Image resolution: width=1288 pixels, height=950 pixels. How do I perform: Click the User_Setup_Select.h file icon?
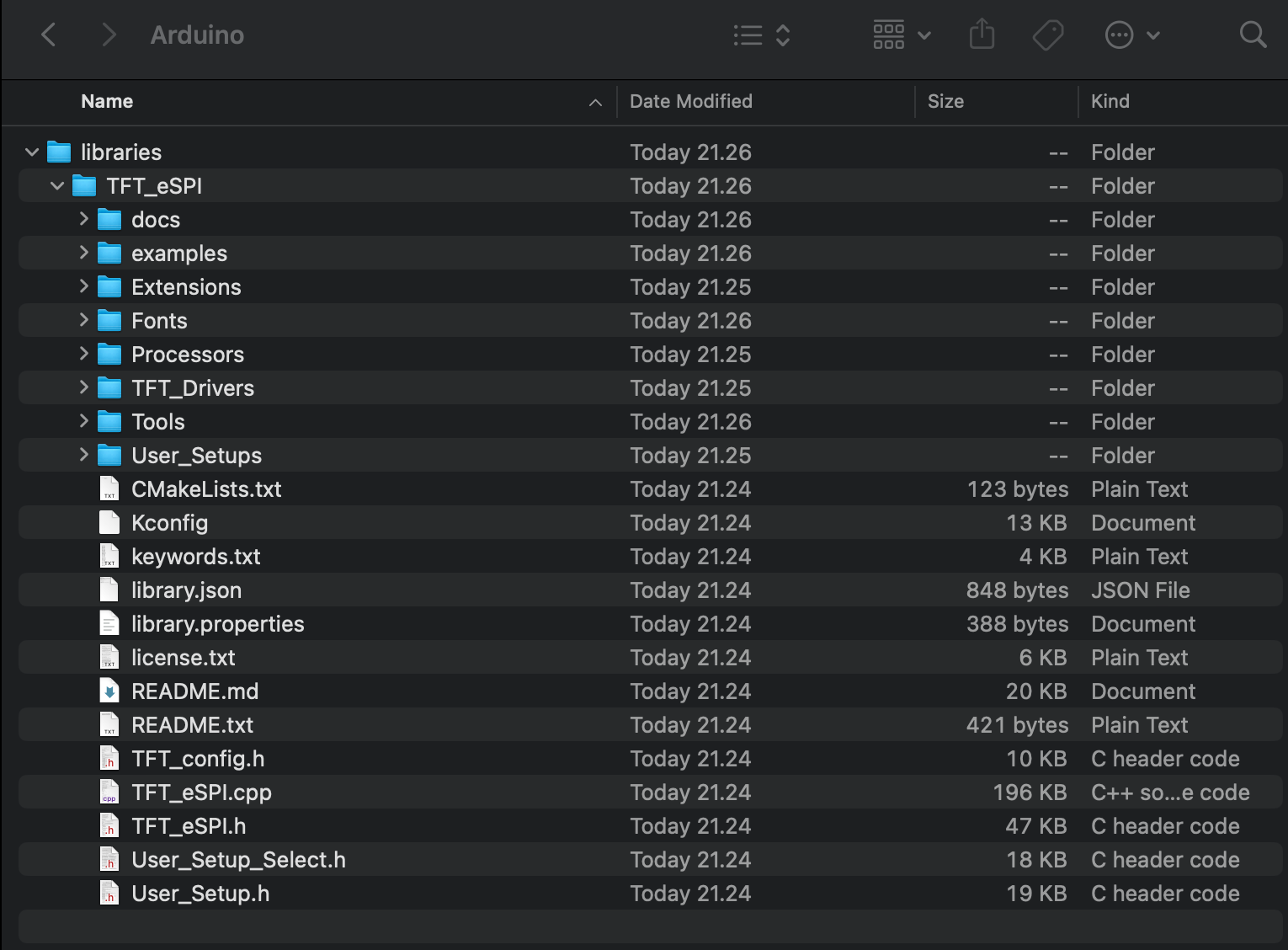109,860
